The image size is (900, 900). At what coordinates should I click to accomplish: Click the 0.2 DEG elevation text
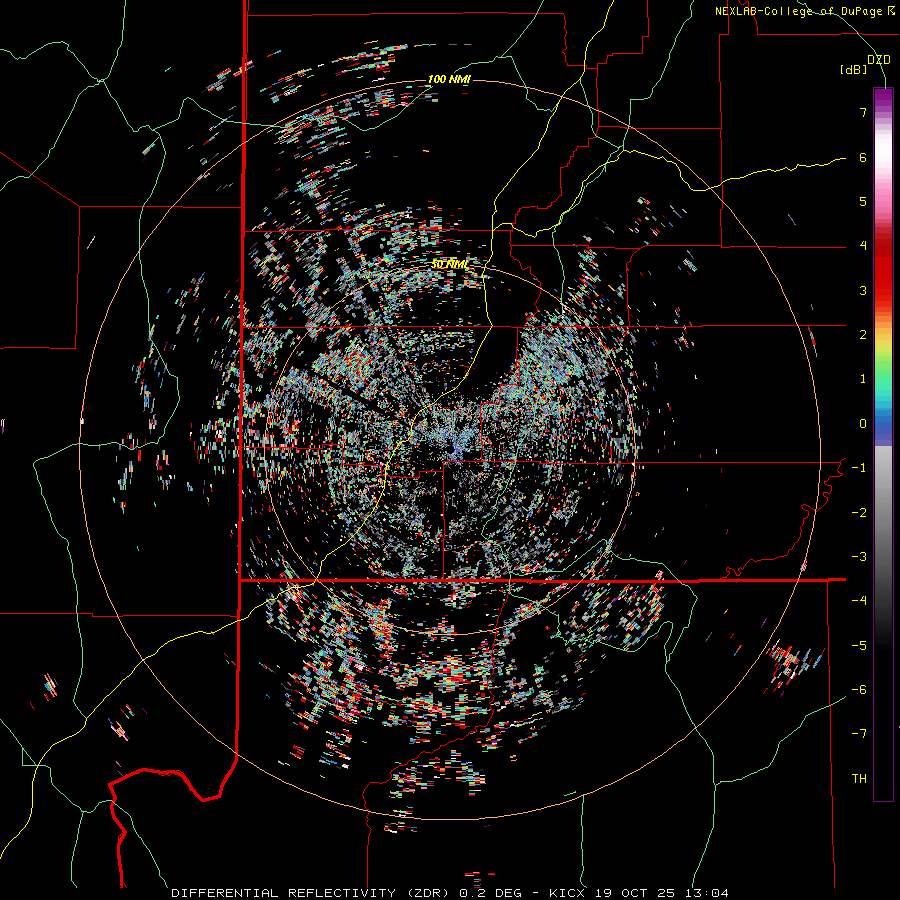pos(490,893)
